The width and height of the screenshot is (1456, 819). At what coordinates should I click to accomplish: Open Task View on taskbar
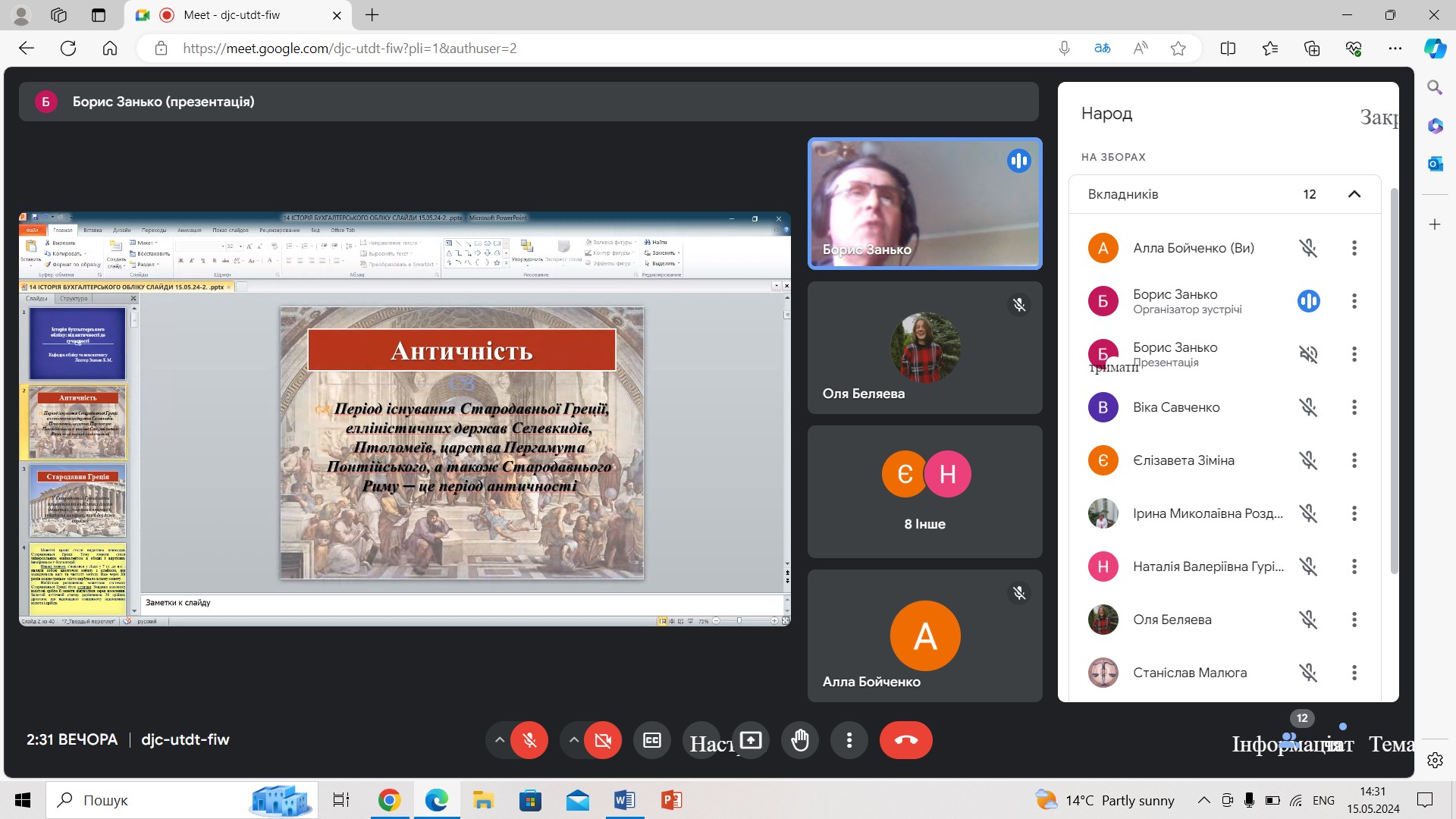coord(341,800)
